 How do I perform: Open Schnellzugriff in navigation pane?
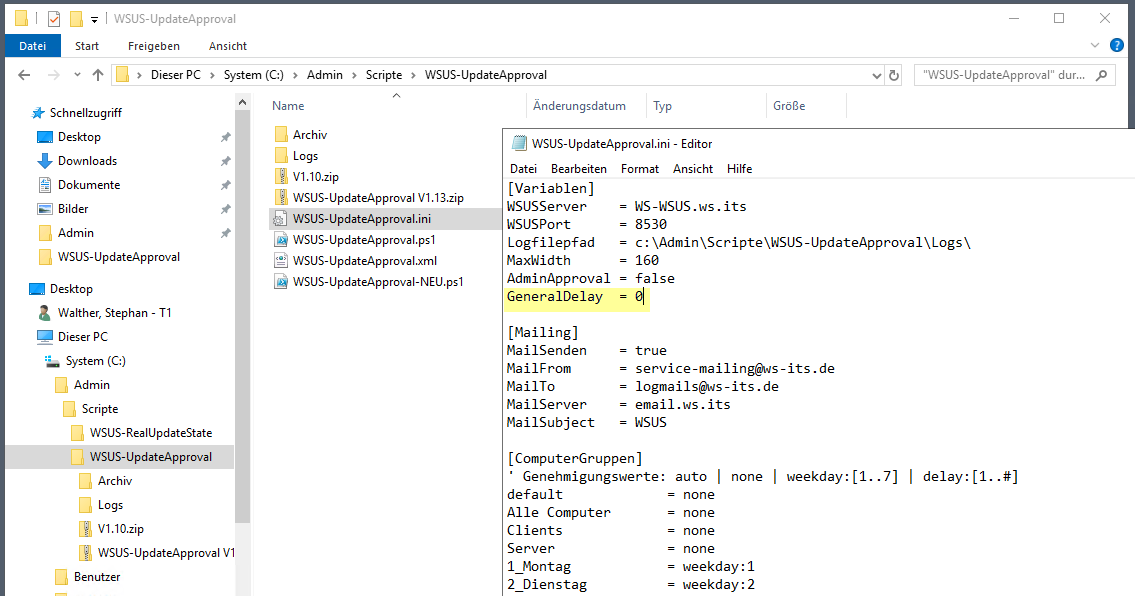[x=85, y=113]
